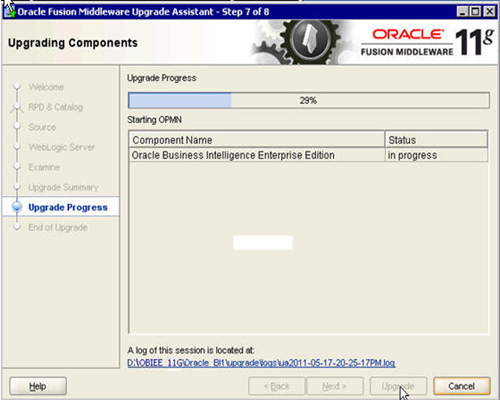Click the 'Starting OPMN' status text

coord(154,120)
